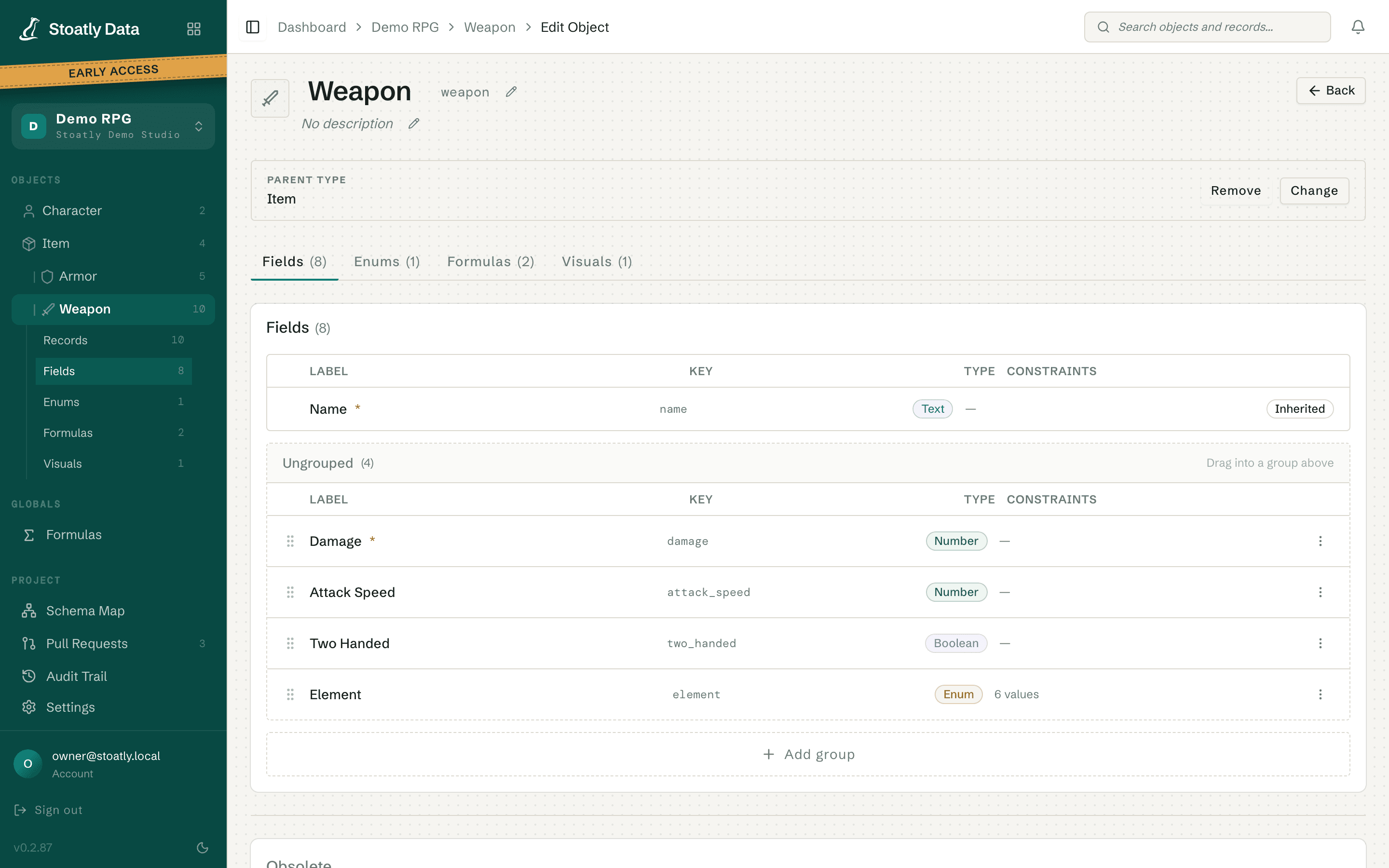Edit the weapon key pencil icon
1389x868 pixels.
pyautogui.click(x=511, y=92)
